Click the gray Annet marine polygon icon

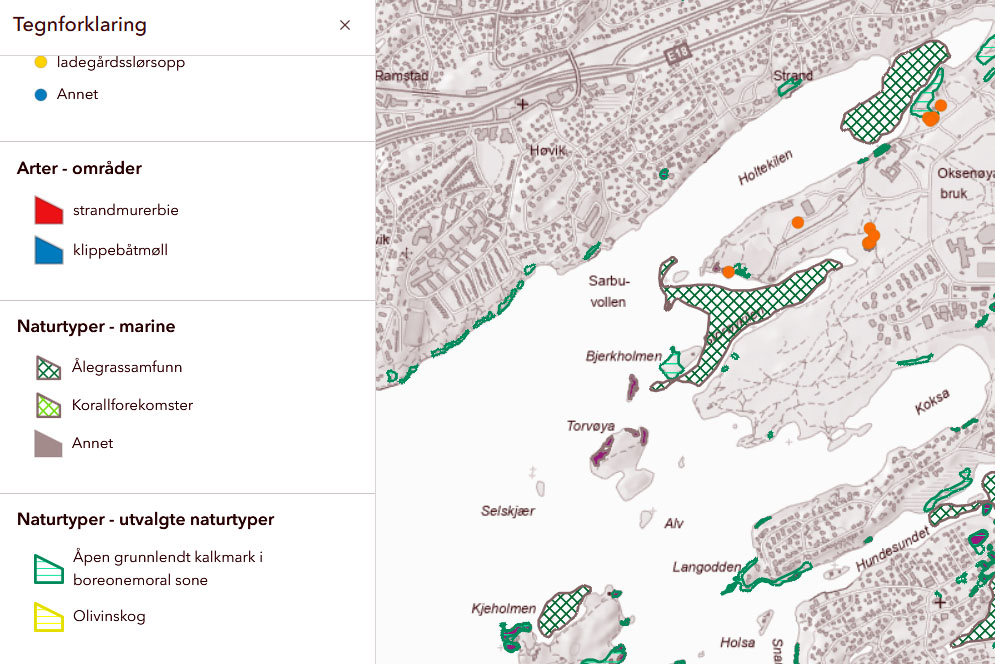tap(49, 443)
